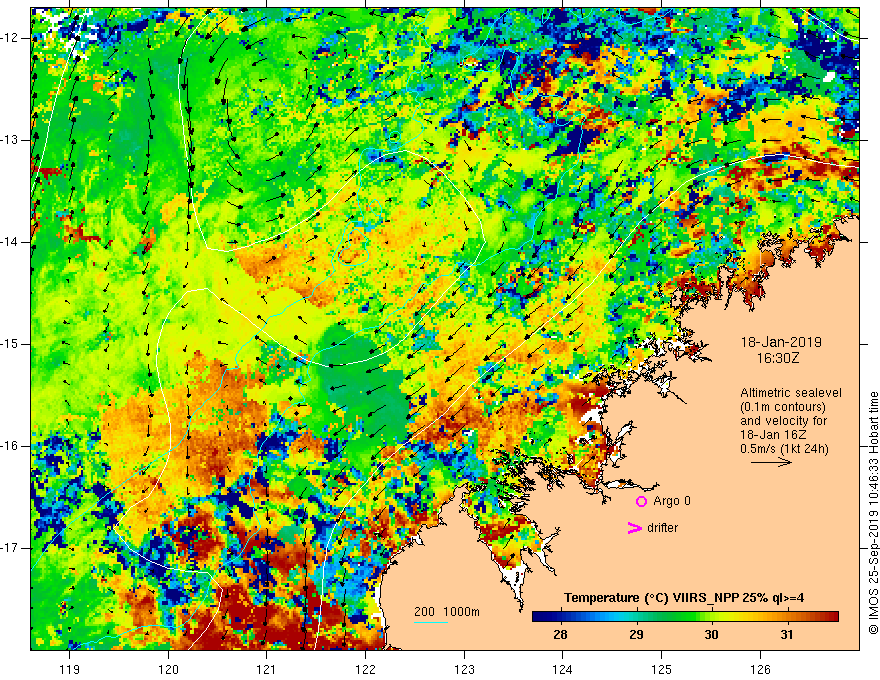Click latitude label '-14'
880x680 pixels.
click(x=10, y=242)
